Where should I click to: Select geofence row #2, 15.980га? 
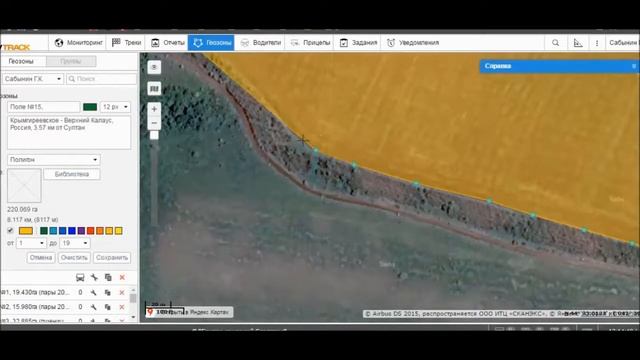pyautogui.click(x=64, y=307)
